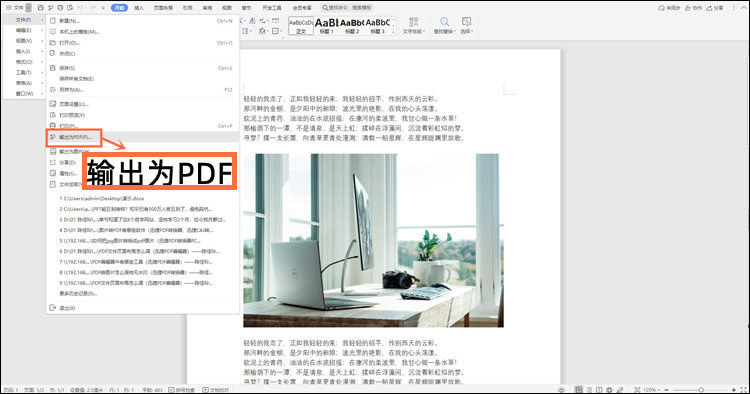Switch to 引用 ribbon tab

pyautogui.click(x=188, y=8)
